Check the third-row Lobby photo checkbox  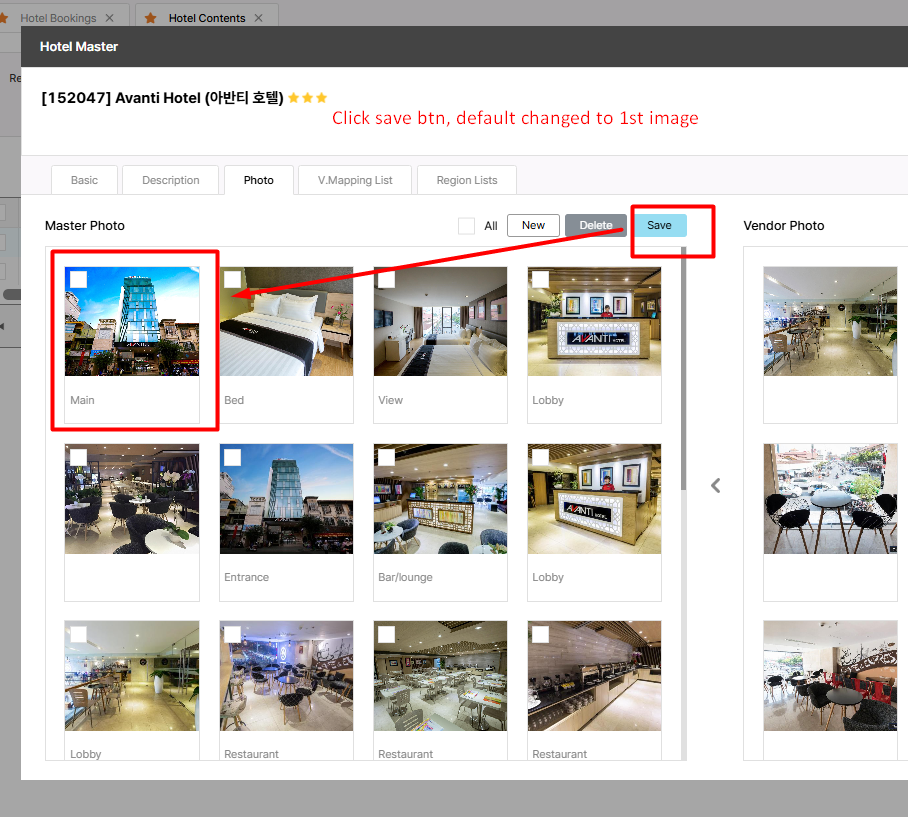click(78, 635)
